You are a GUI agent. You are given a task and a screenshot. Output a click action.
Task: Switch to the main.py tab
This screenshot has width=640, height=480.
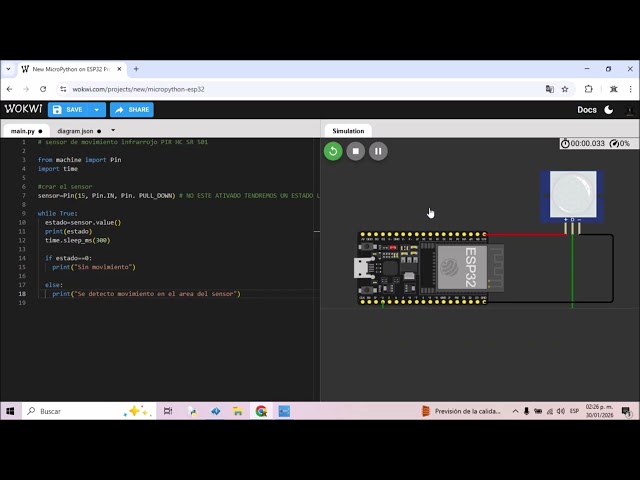tap(27, 131)
